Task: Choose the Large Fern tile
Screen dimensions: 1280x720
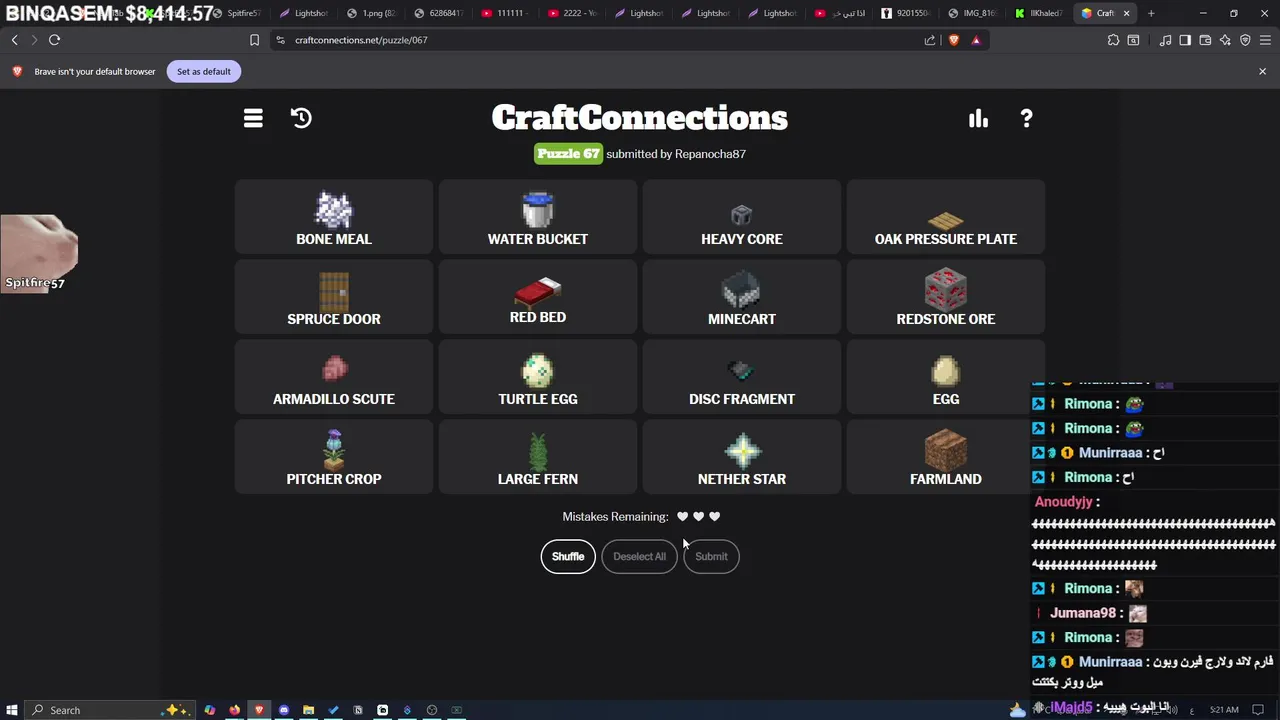Action: (x=538, y=457)
